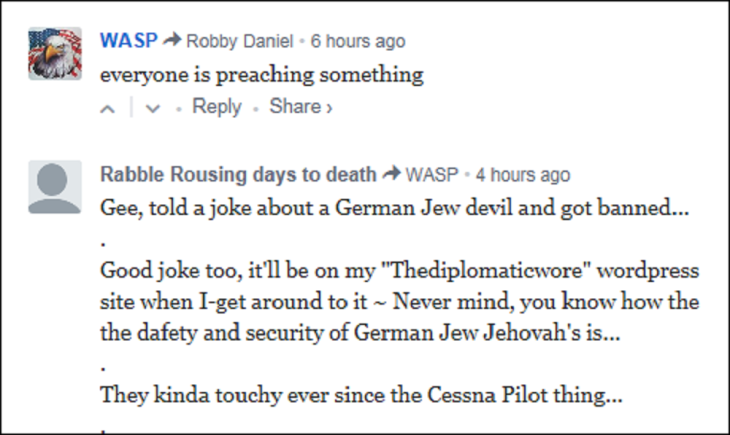
Task: Open the blue WASP username profile
Action: tap(127, 41)
